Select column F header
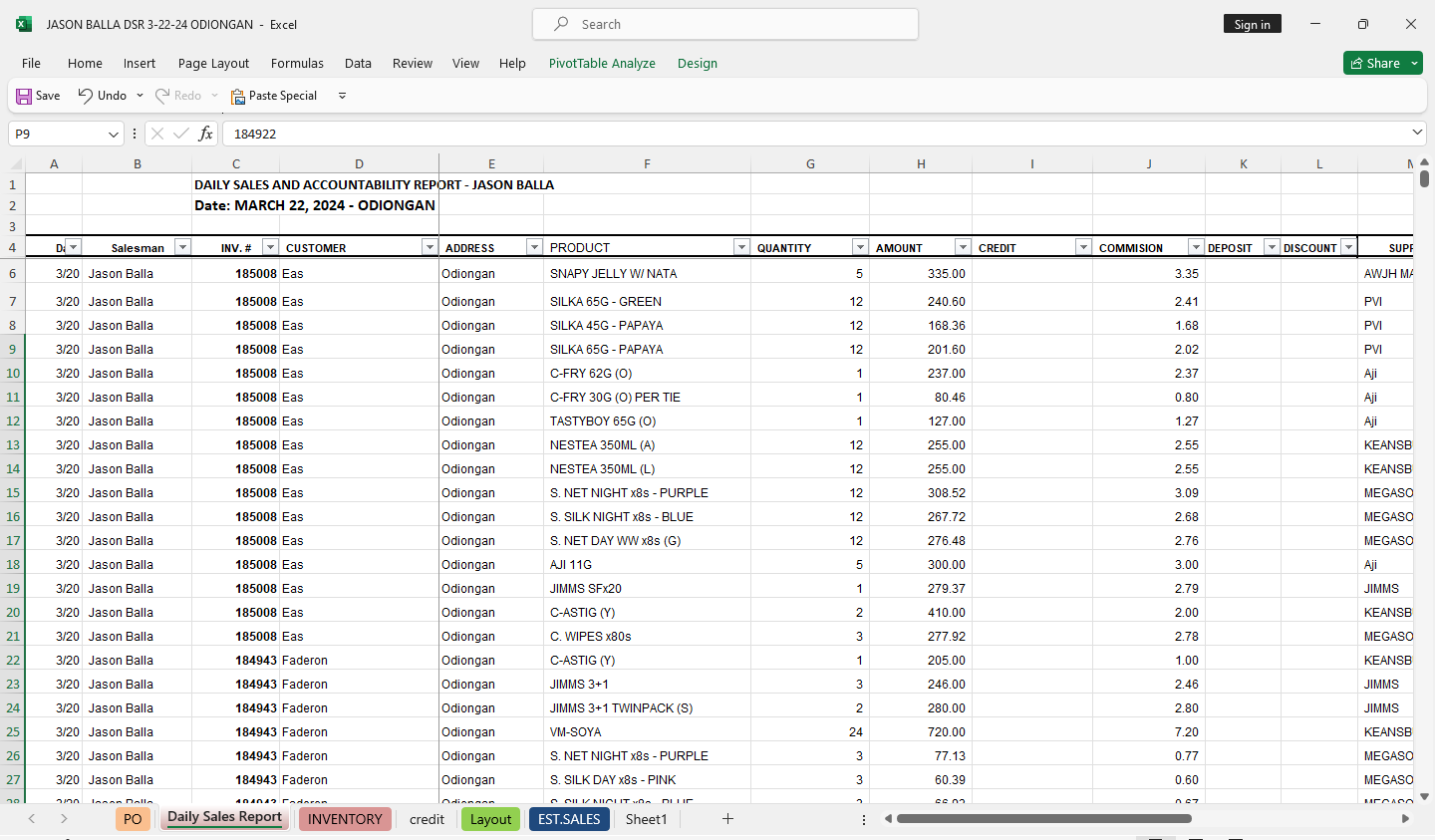 coord(647,163)
